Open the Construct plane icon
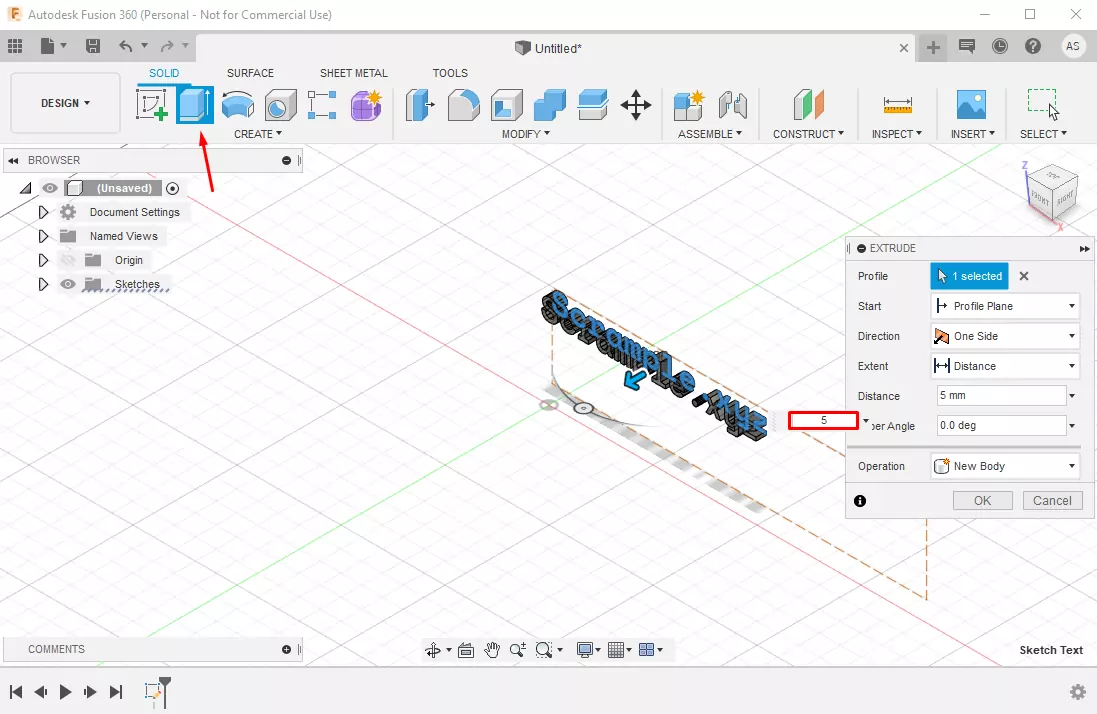The width and height of the screenshot is (1097, 714). 809,105
